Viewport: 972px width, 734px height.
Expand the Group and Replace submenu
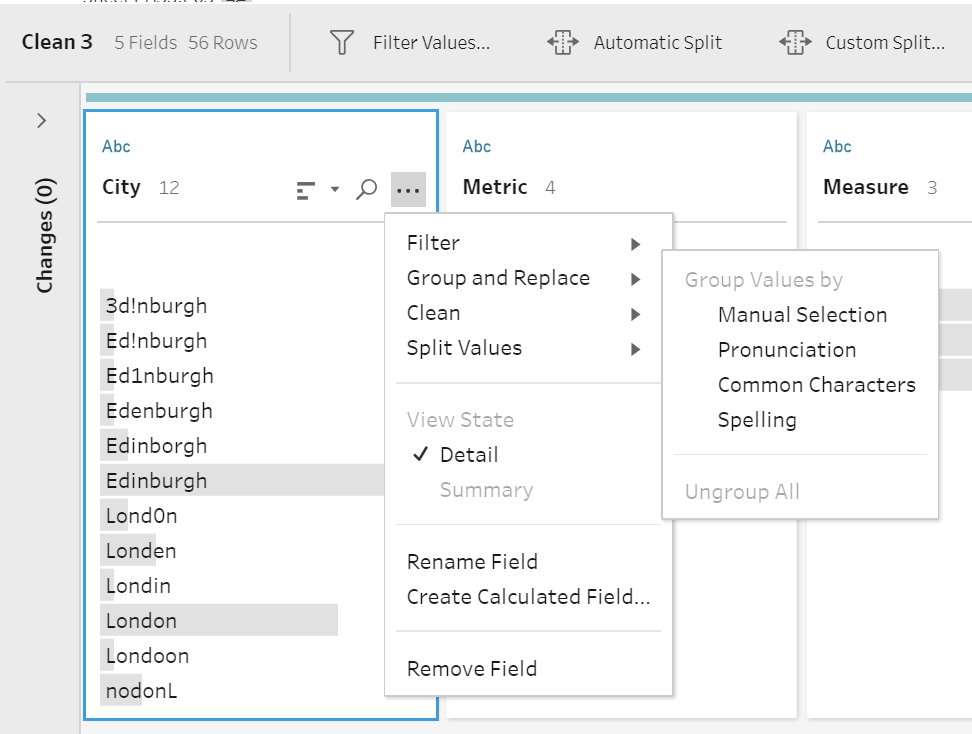click(497, 277)
